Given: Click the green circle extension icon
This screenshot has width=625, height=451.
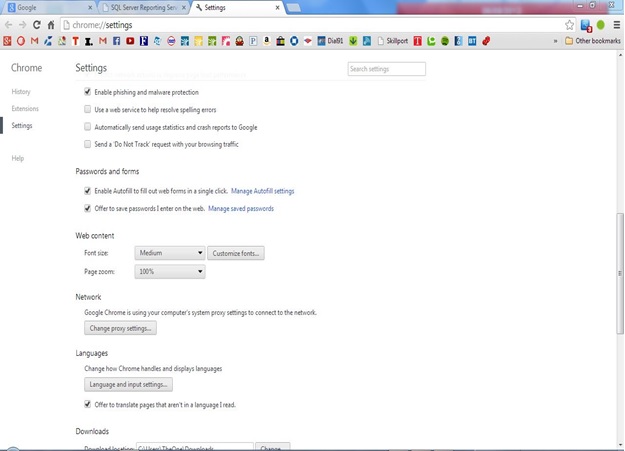Looking at the screenshot, I should (600, 24).
